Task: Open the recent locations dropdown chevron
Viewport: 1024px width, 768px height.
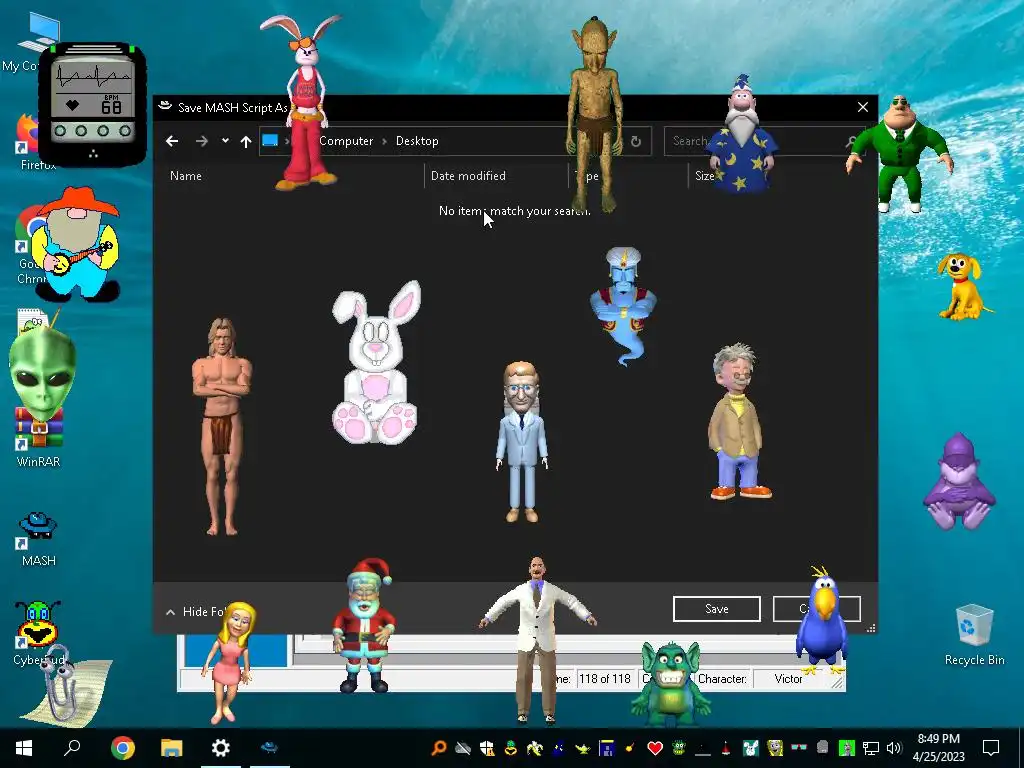Action: click(225, 140)
